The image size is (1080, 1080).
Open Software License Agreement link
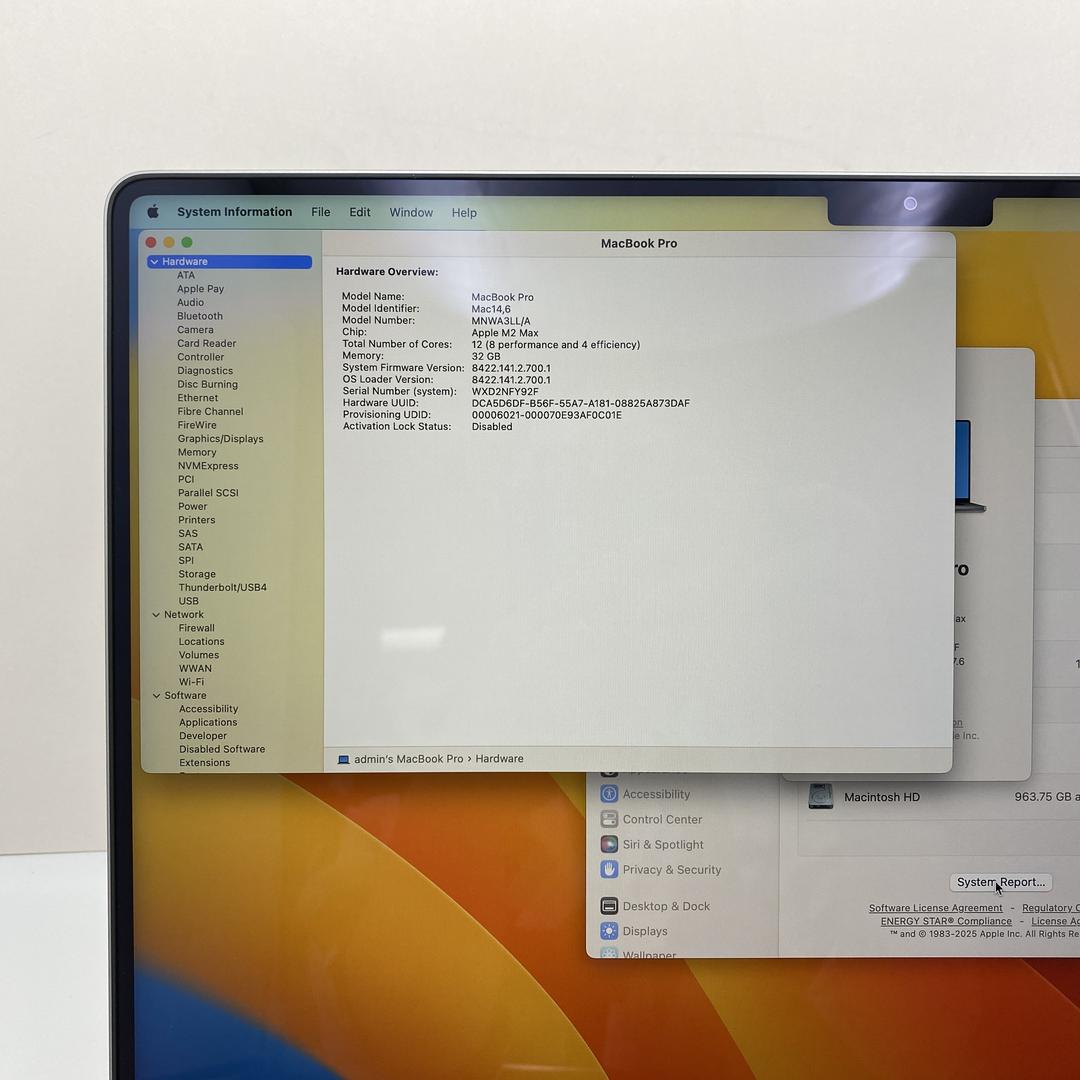(935, 908)
